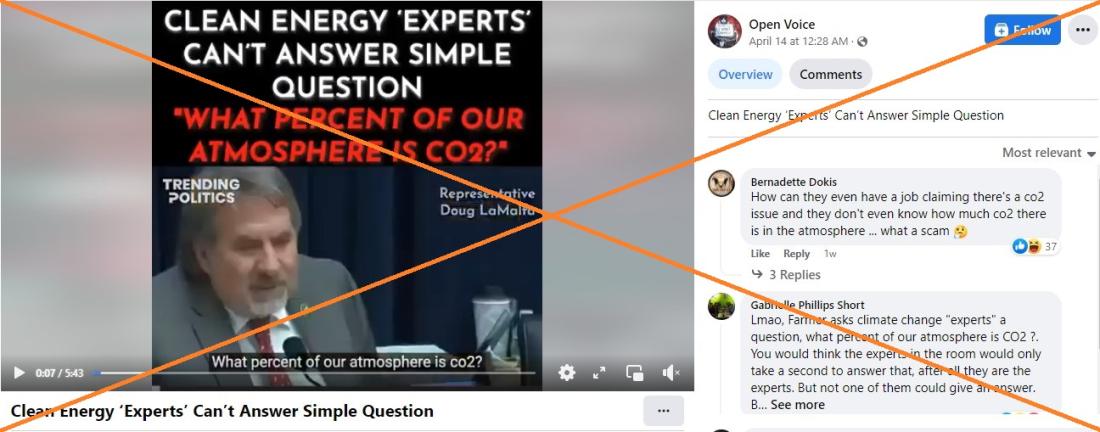
Task: Expand video to fullscreen
Action: 599,373
